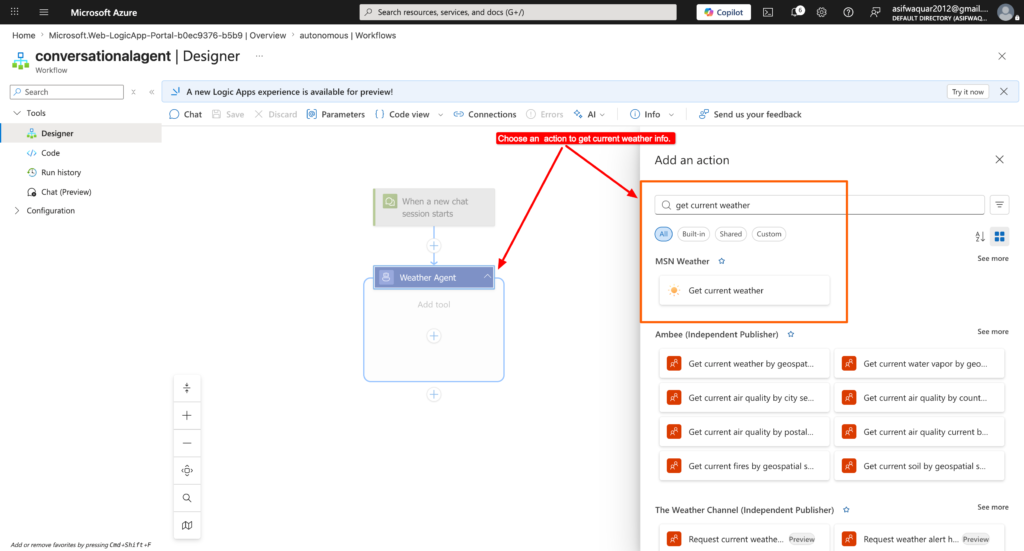Screen dimensions: 1024x551
Task: Click the fit-to-view icon in canvas controls
Action: click(187, 470)
